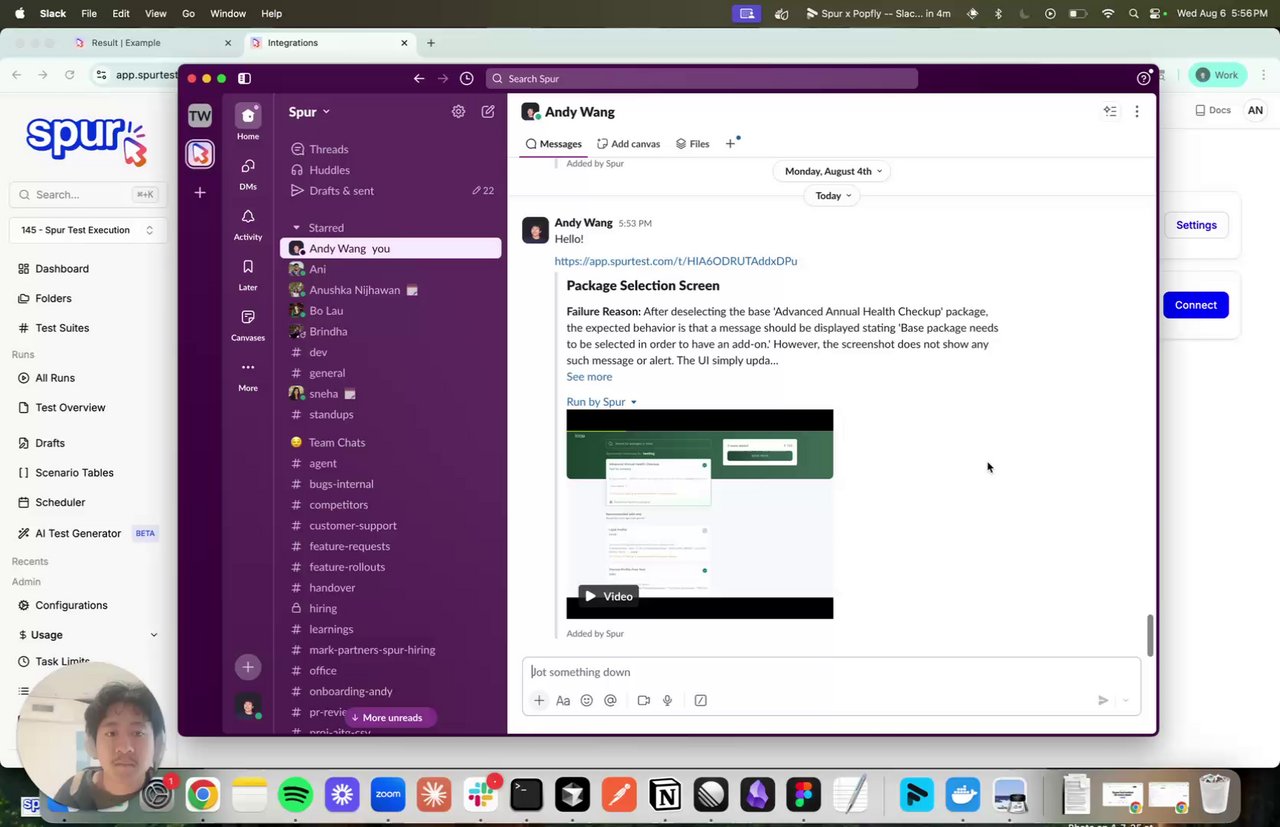
Task: Toggle text formatting Aa in composer
Action: pos(563,700)
